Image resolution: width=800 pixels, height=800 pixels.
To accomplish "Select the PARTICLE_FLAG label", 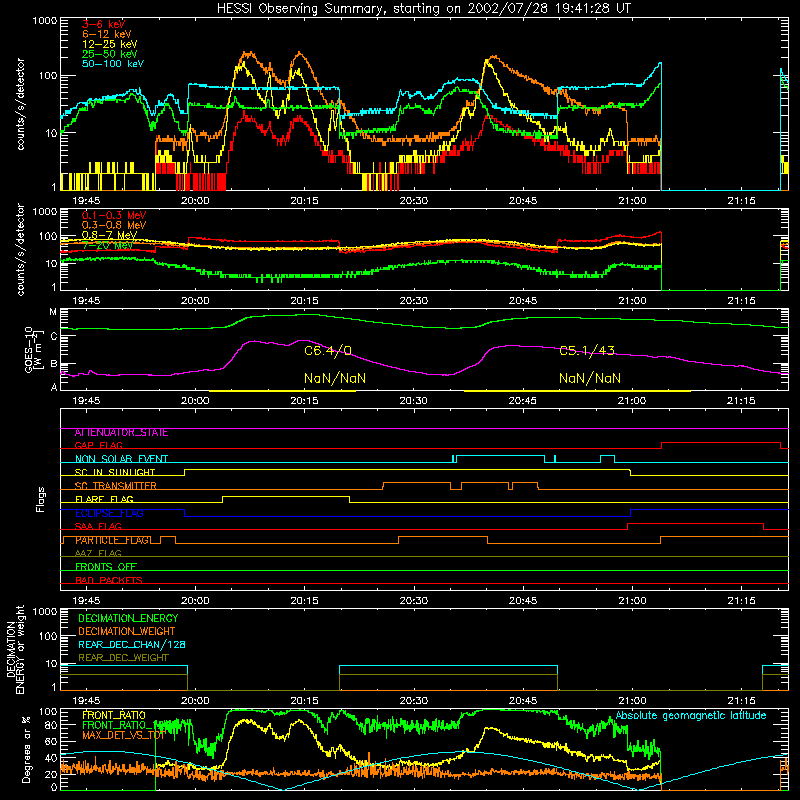I will point(113,540).
